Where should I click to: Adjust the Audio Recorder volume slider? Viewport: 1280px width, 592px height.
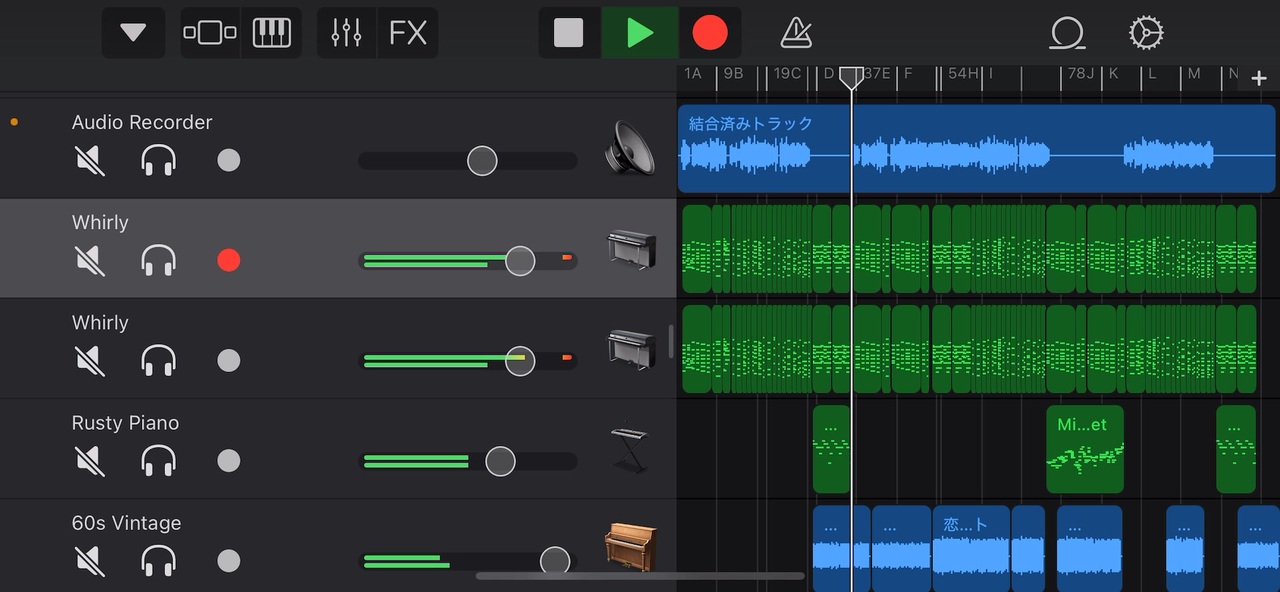point(482,160)
